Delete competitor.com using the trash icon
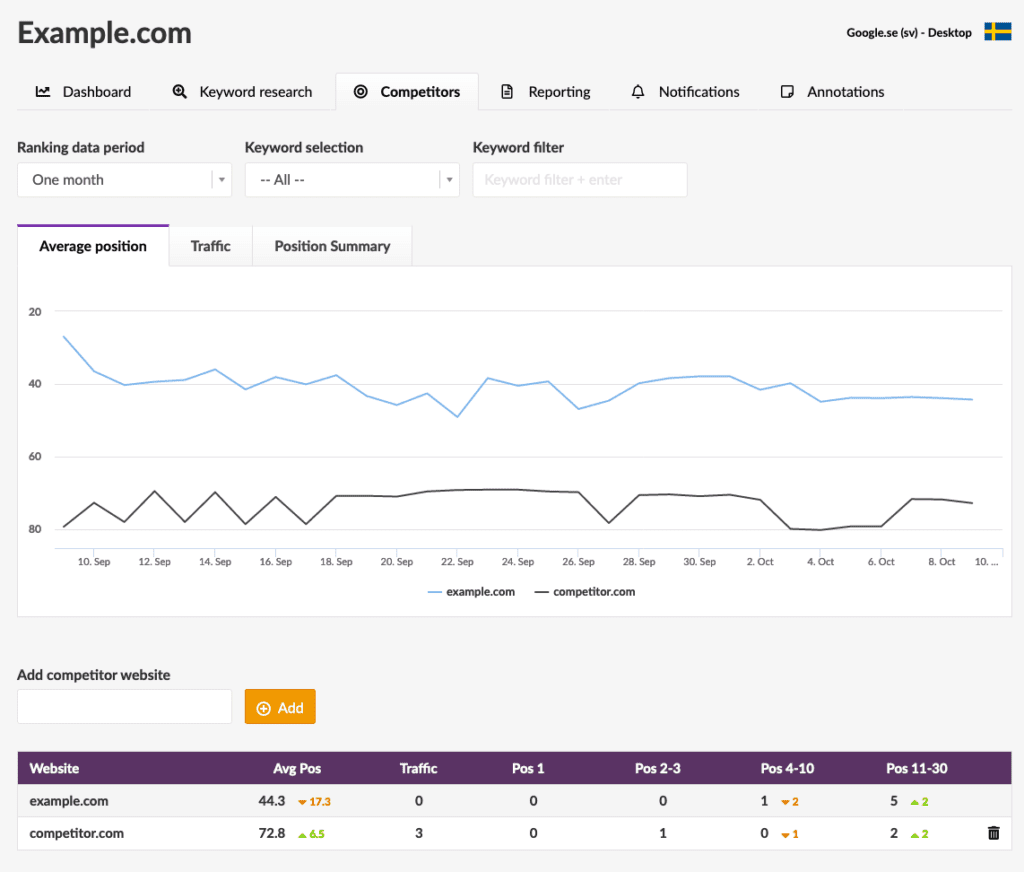 coord(993,833)
